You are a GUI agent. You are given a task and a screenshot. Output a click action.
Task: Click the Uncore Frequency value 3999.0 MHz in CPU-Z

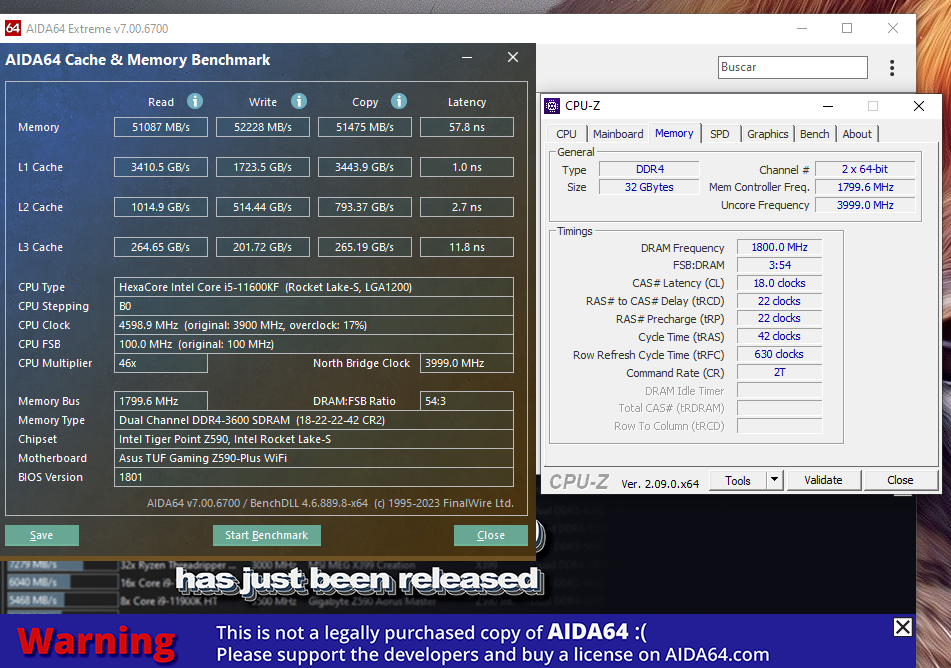[865, 205]
